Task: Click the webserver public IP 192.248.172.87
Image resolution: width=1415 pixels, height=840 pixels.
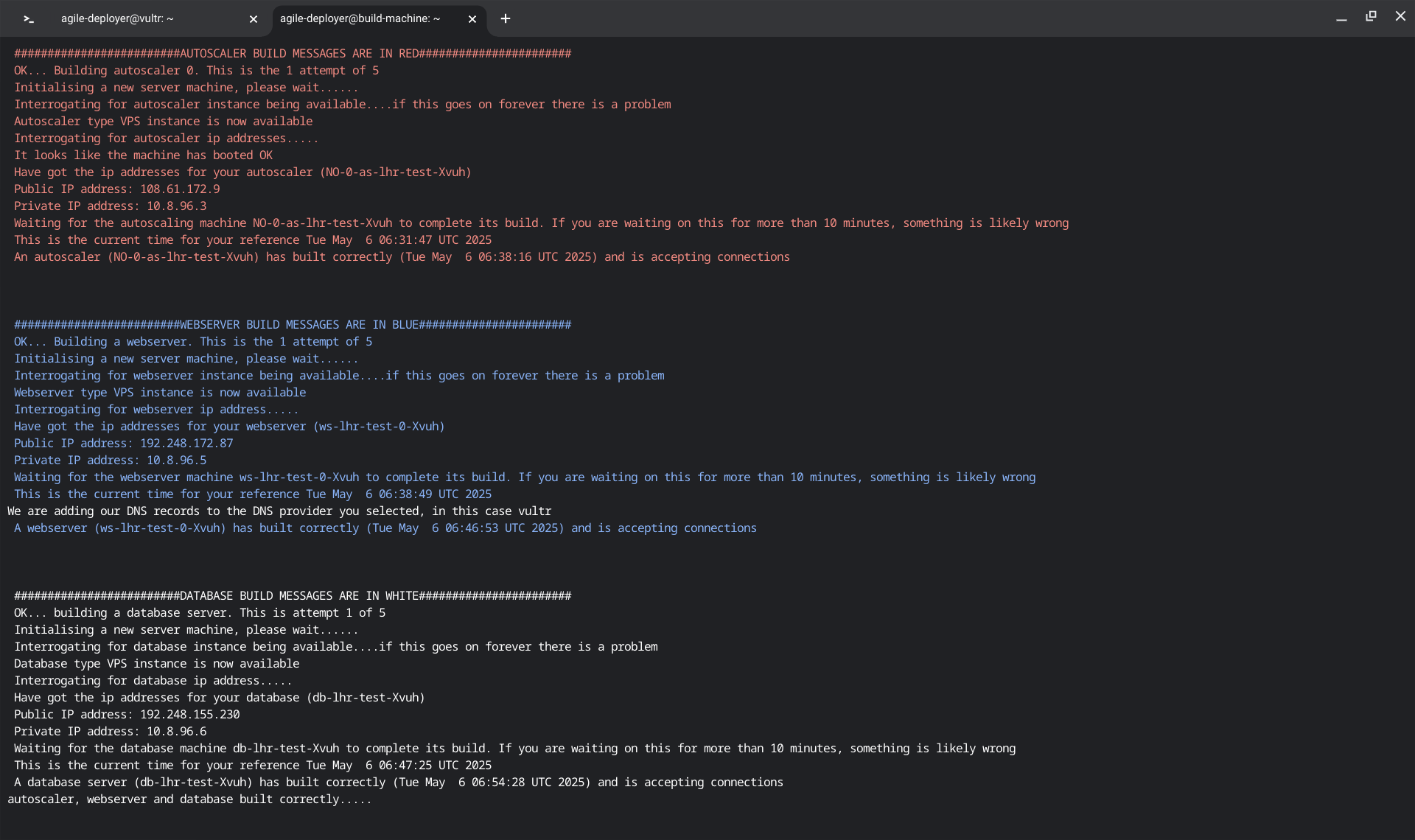Action: (x=186, y=444)
